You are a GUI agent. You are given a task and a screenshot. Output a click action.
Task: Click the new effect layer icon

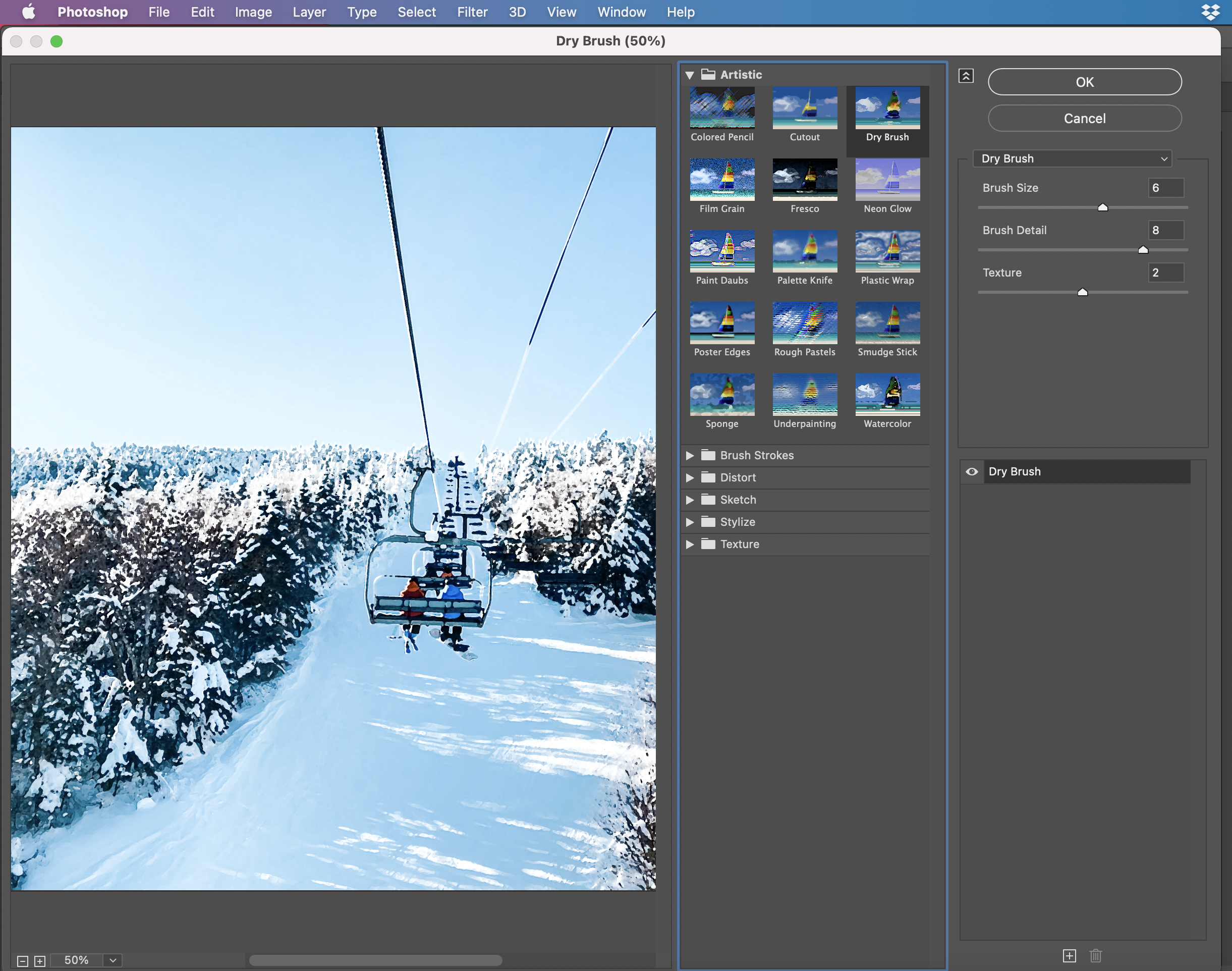(x=1069, y=956)
